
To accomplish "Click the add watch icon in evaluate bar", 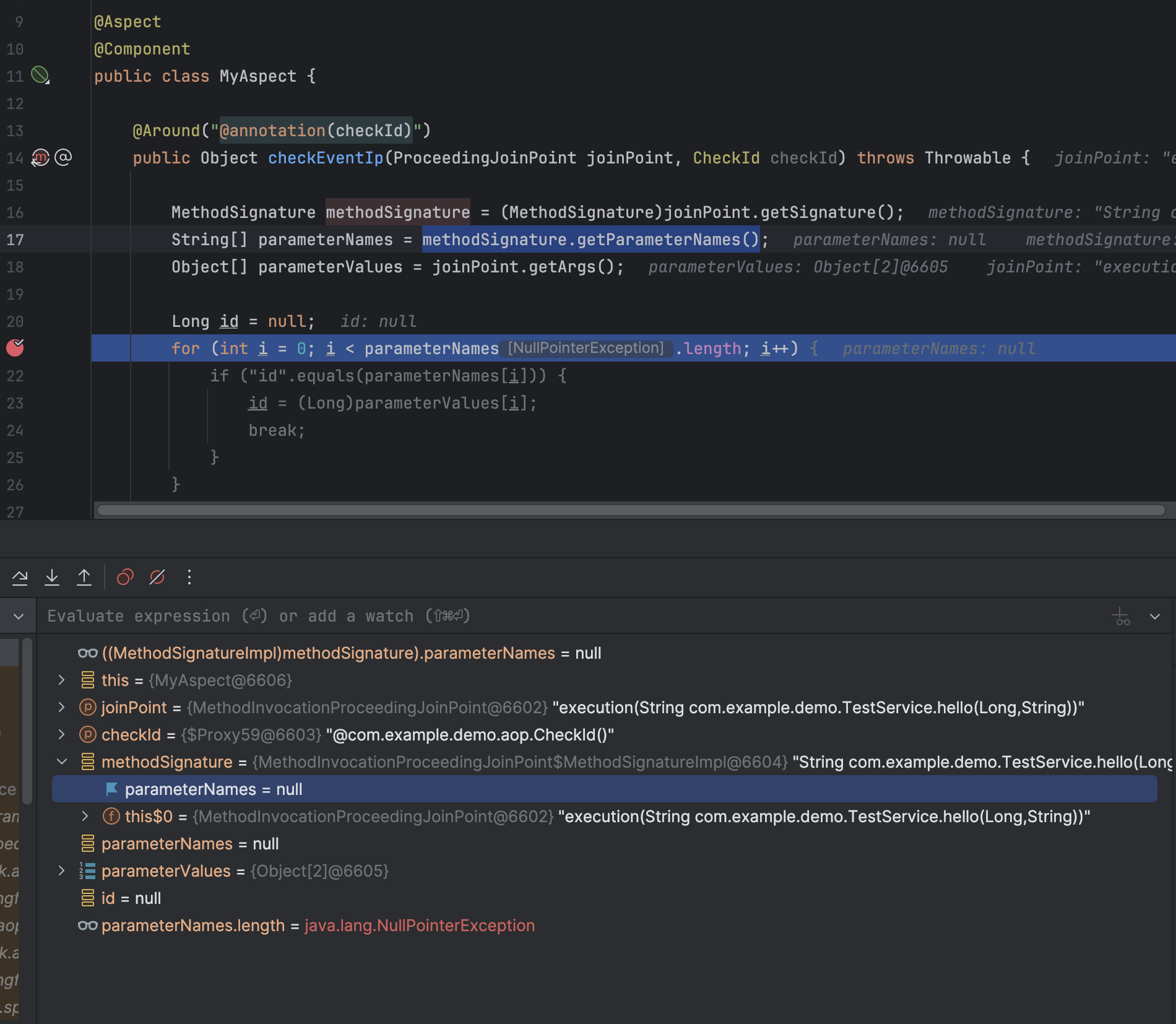I will pos(1121,617).
